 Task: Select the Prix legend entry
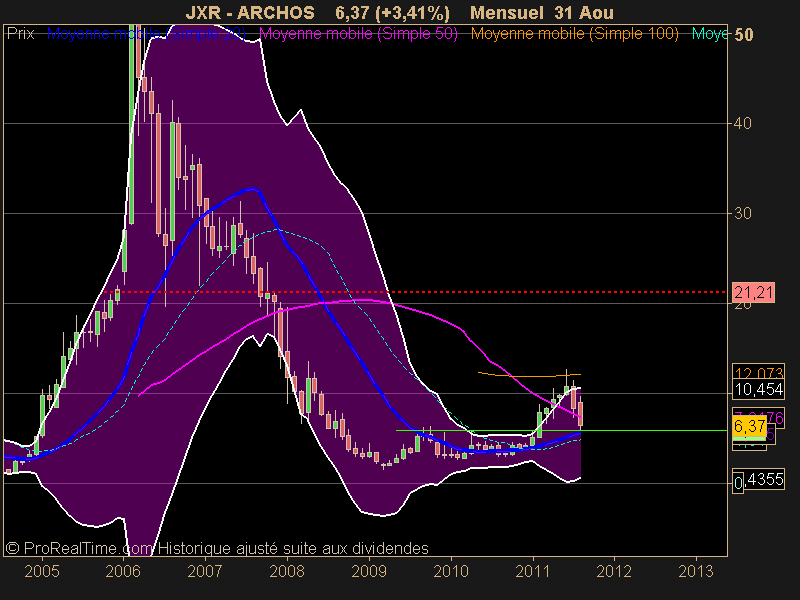pyautogui.click(x=20, y=34)
